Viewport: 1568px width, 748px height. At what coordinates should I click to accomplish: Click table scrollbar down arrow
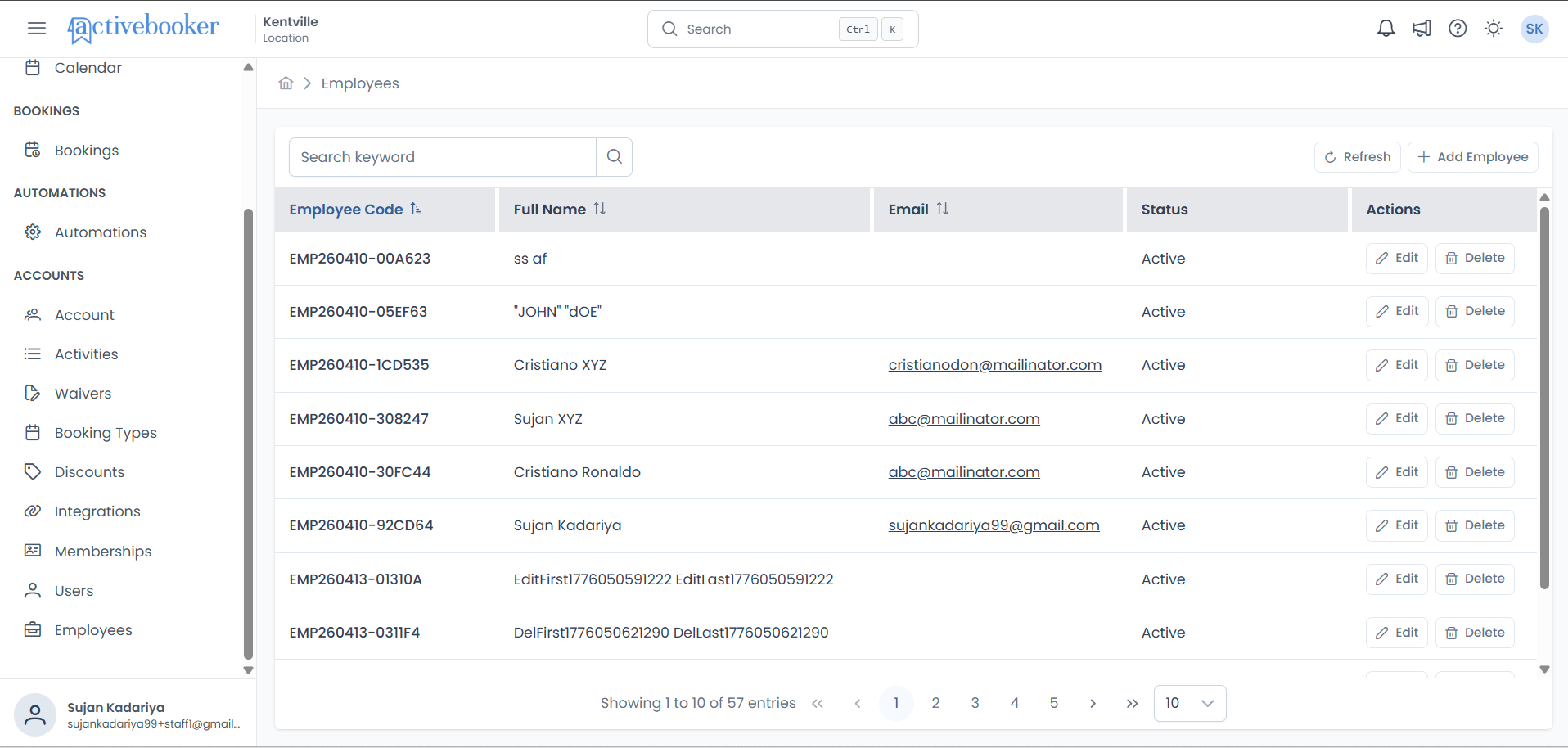coord(1544,669)
